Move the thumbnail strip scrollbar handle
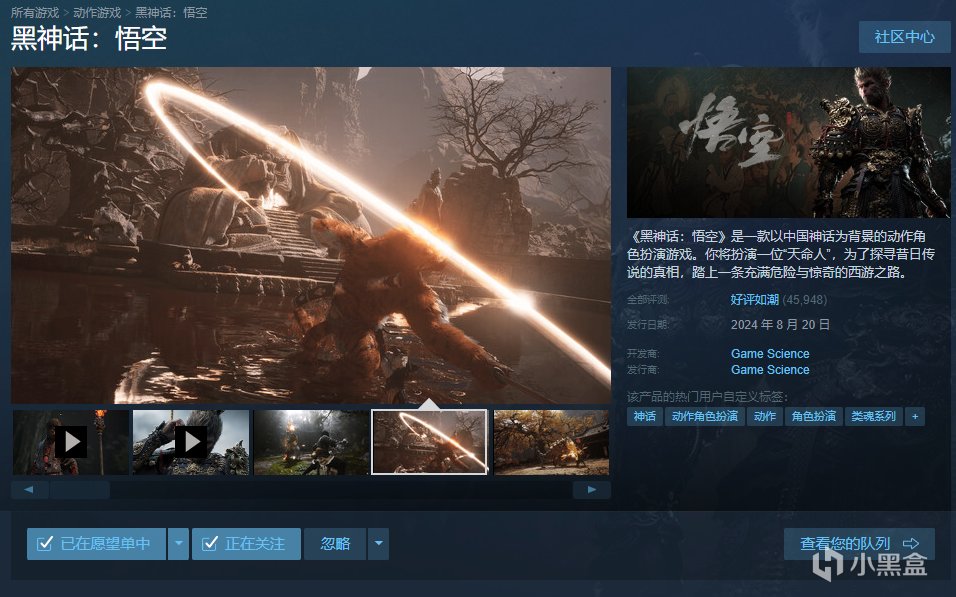Screen dimensions: 956x597 tap(80, 490)
